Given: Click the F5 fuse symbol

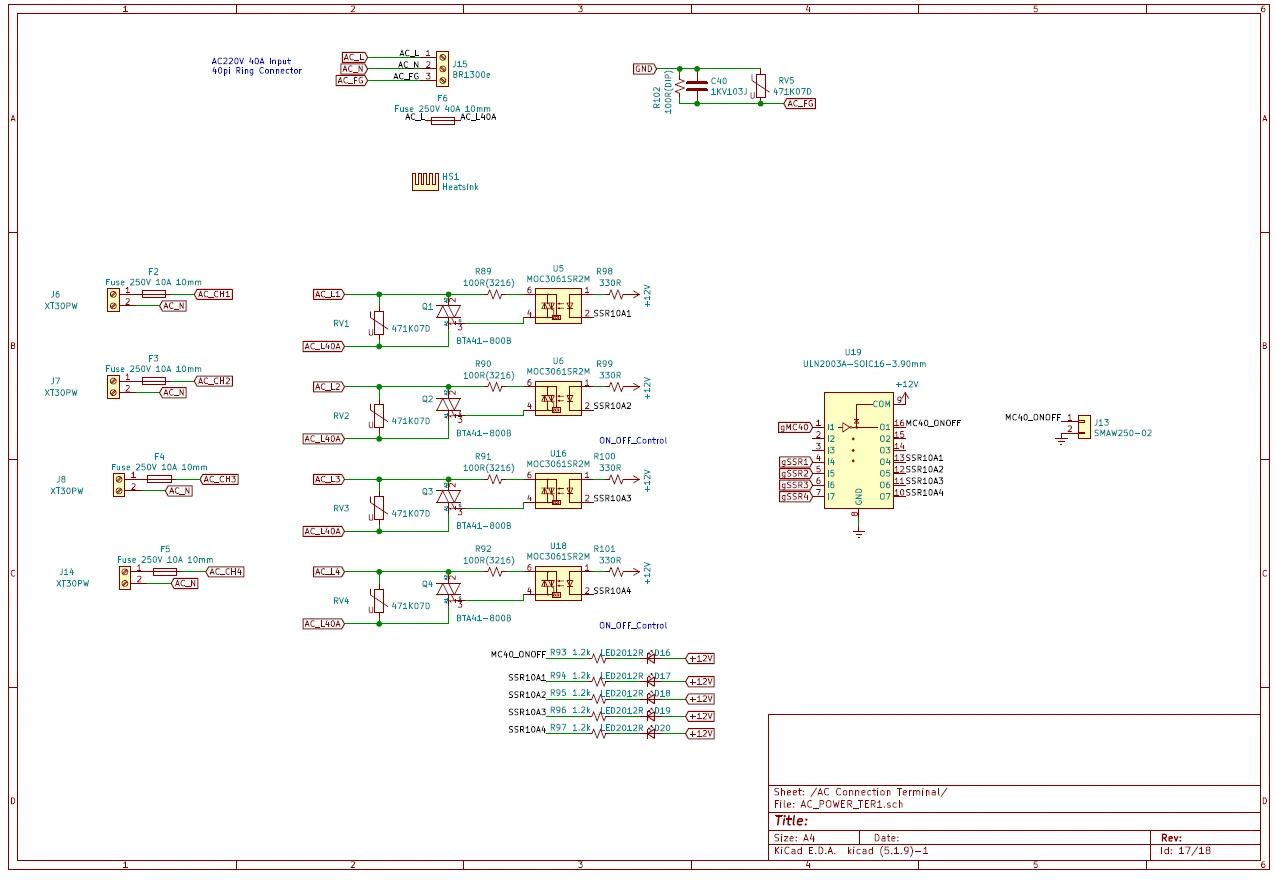Looking at the screenshot, I should click(x=165, y=571).
